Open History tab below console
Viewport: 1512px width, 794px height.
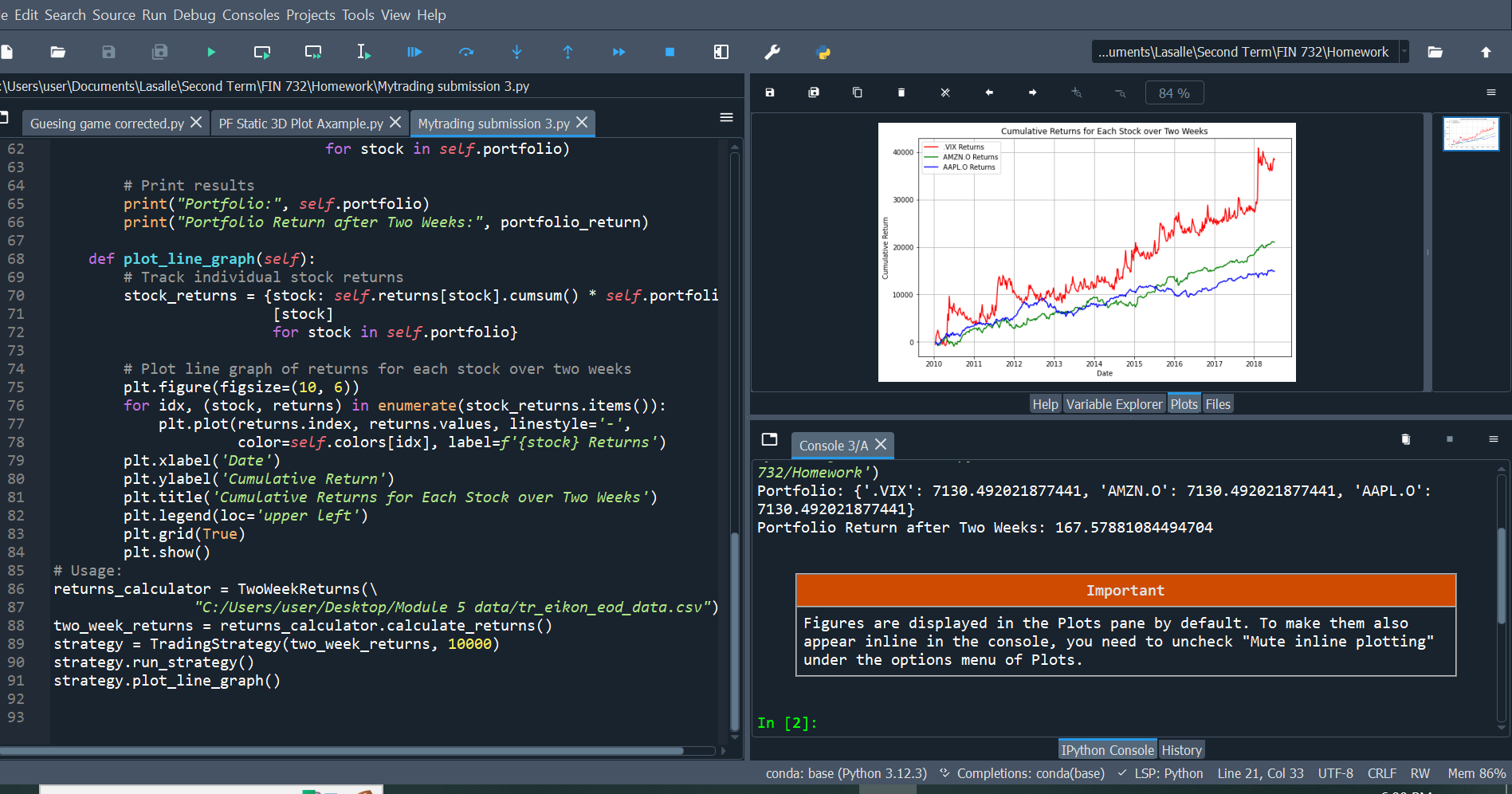pos(1181,749)
